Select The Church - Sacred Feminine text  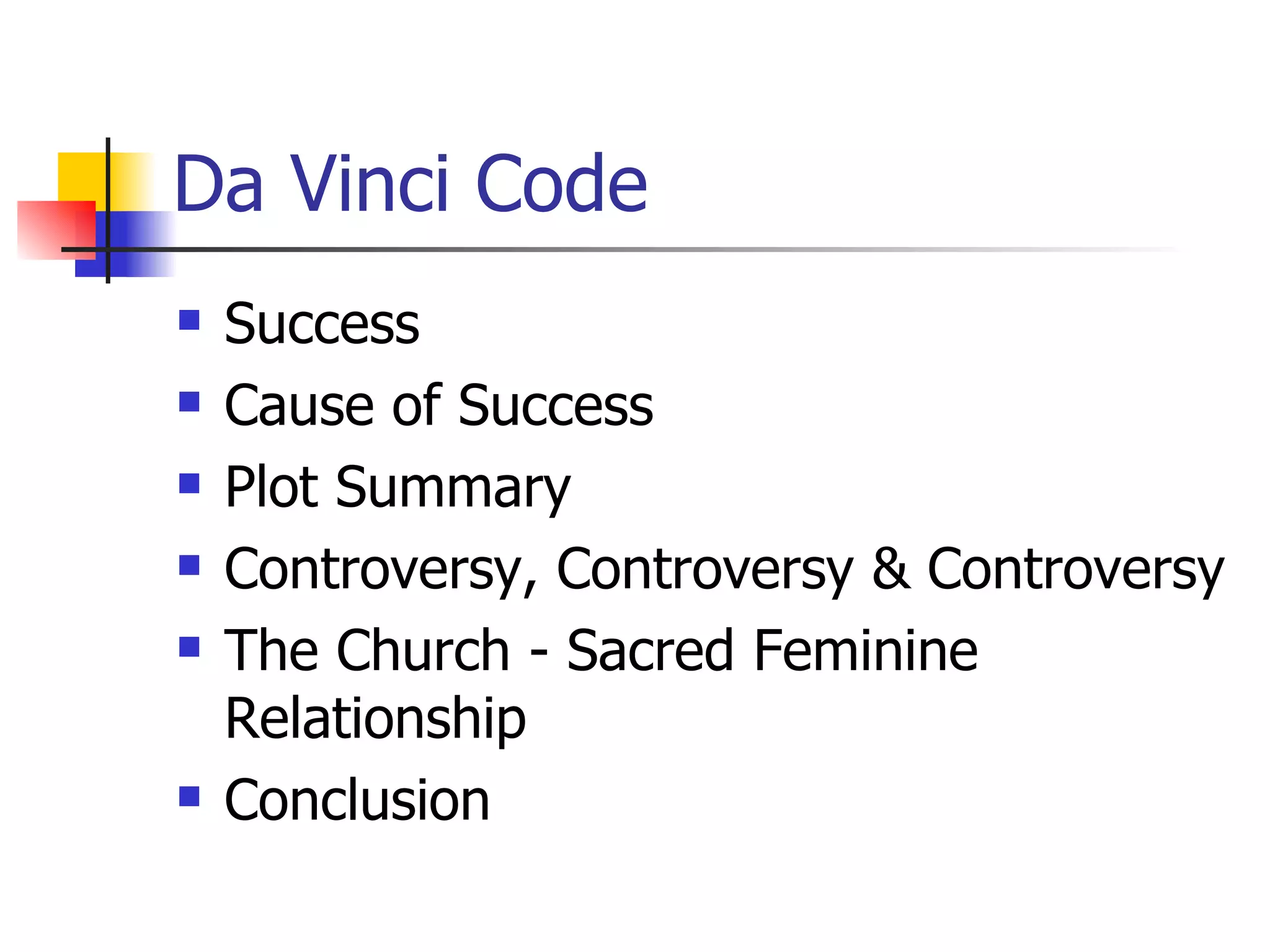[x=600, y=650]
